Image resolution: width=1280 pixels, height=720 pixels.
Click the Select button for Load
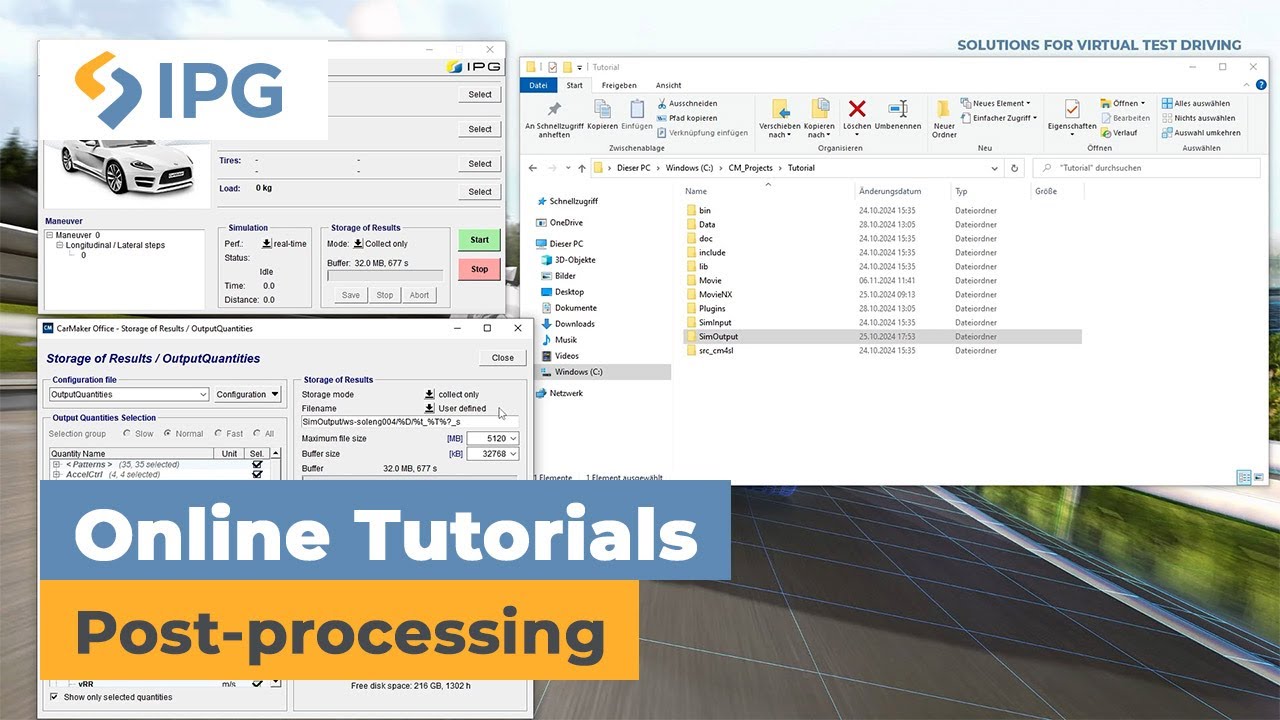(480, 192)
